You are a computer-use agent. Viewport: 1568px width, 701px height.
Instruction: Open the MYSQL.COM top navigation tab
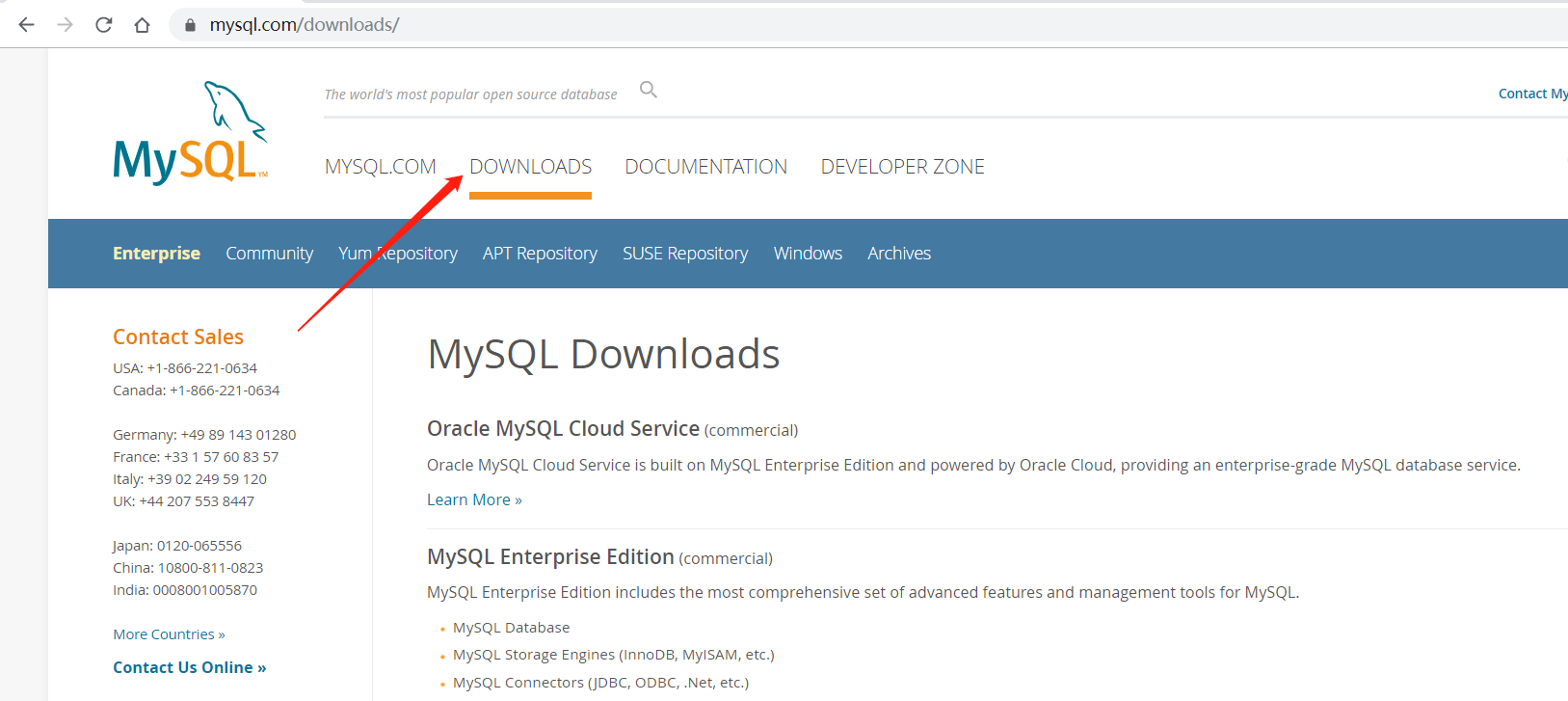coord(380,167)
